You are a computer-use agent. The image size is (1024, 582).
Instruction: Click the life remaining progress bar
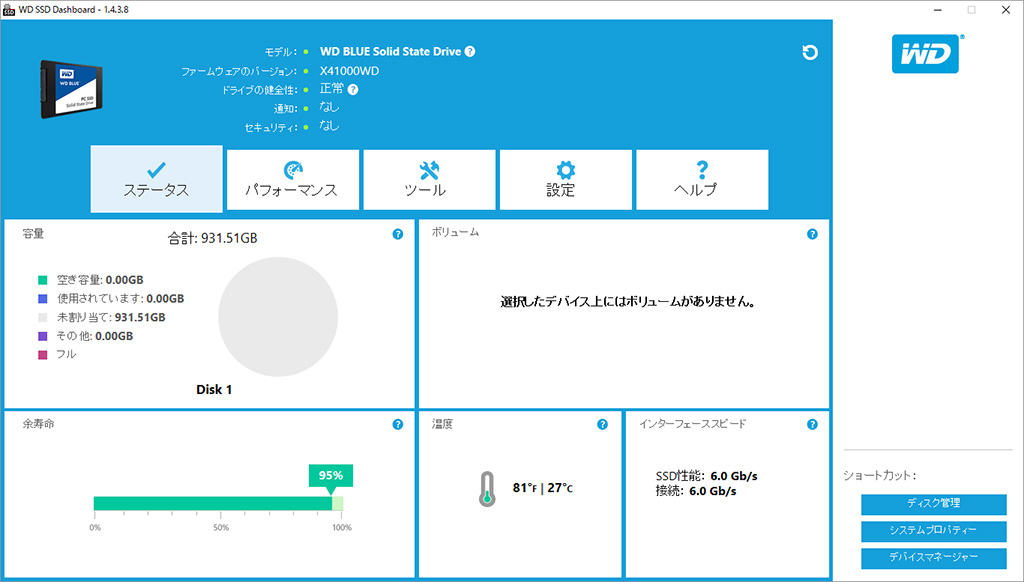coord(218,503)
